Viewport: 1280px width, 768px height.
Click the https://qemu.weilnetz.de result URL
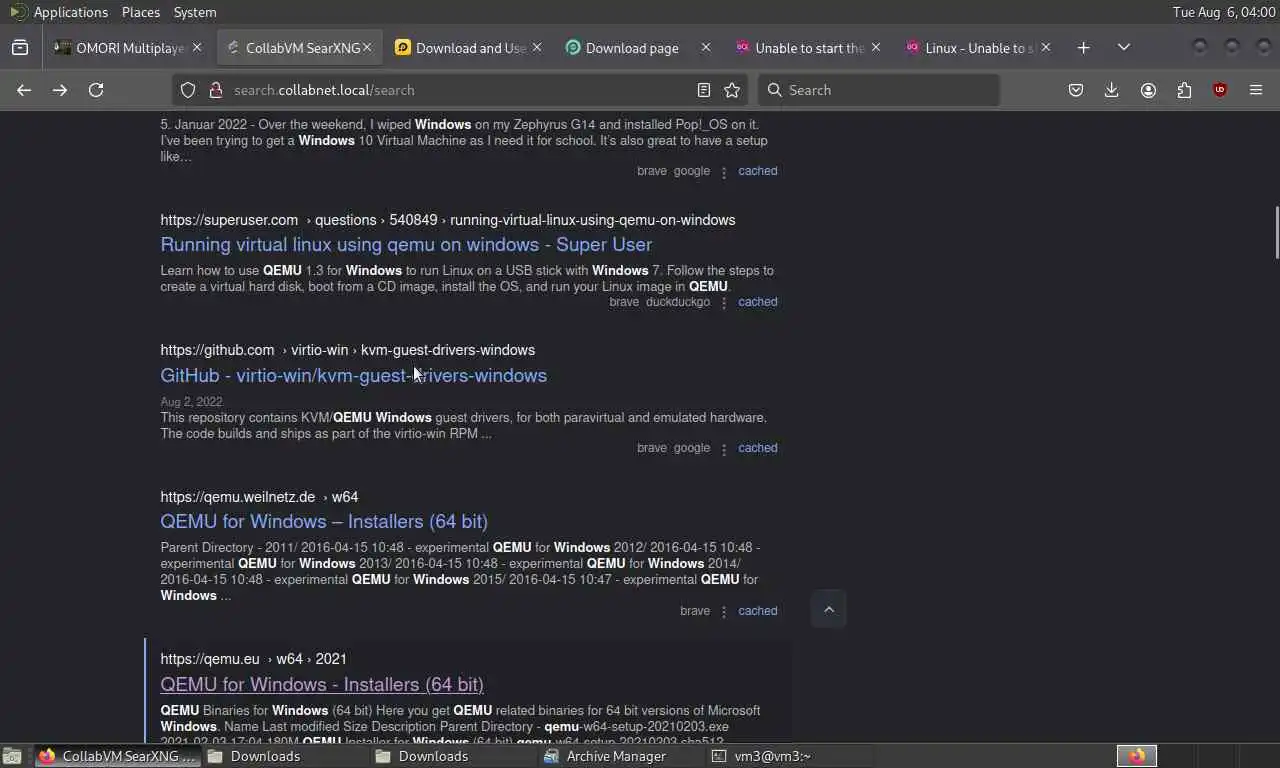(x=238, y=497)
